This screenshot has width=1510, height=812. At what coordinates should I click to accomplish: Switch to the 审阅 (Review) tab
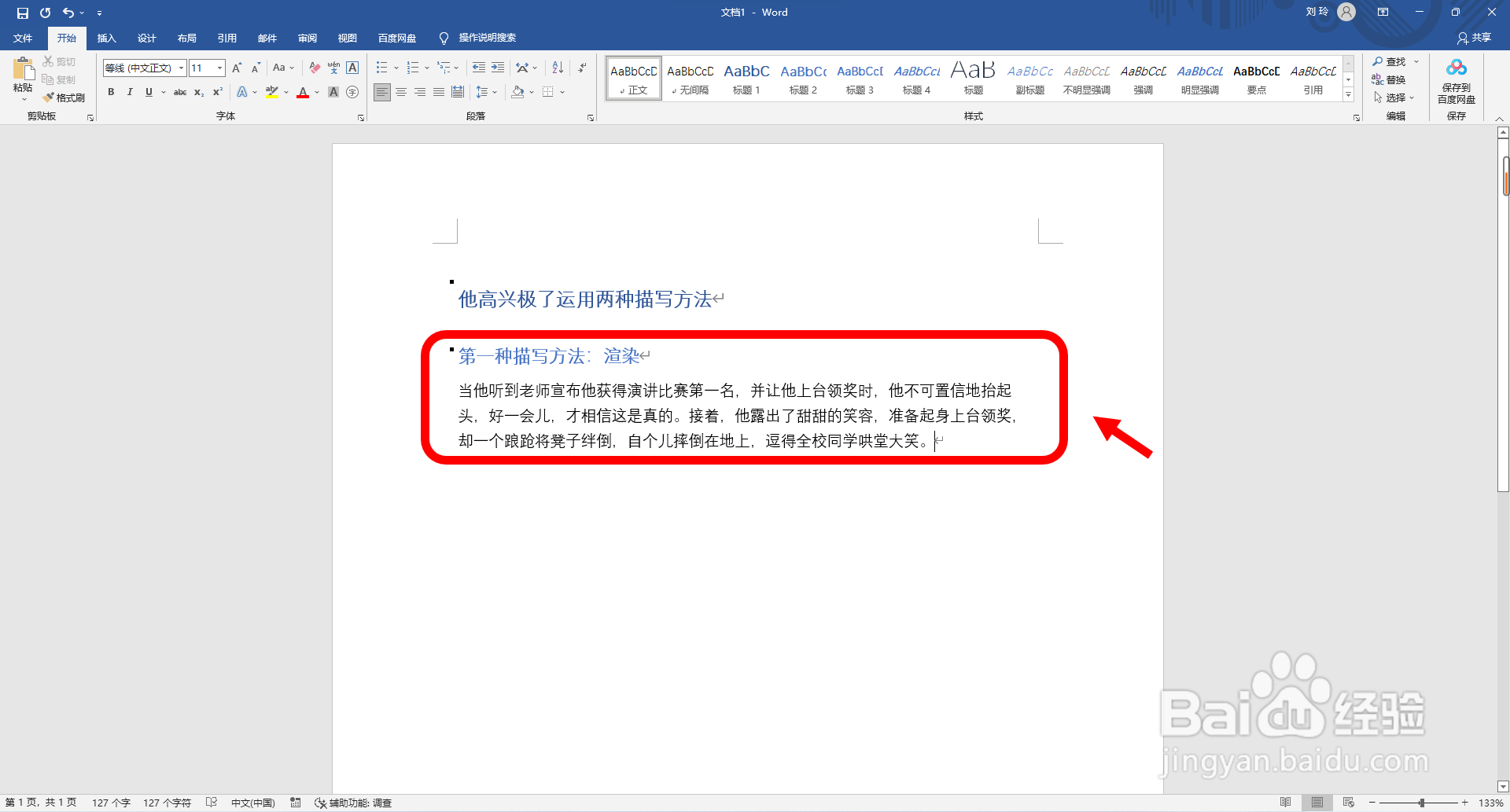click(x=307, y=38)
